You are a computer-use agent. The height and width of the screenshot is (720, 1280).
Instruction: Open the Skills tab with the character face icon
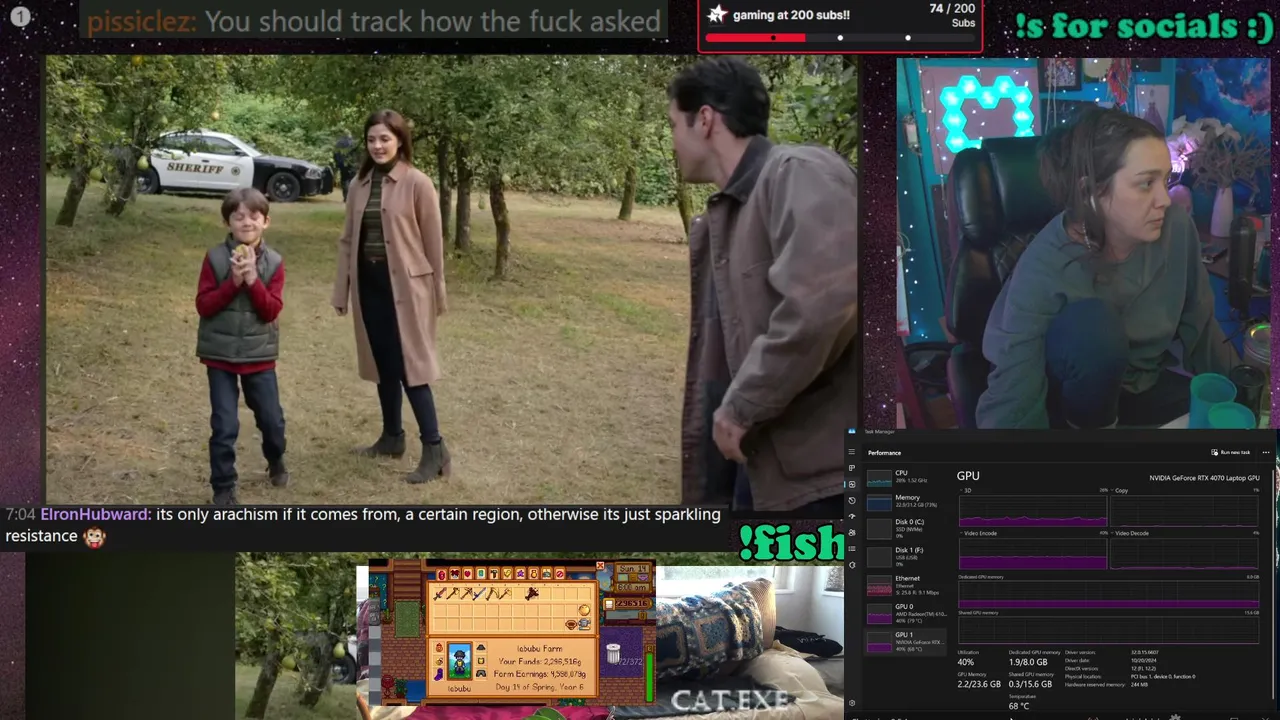tap(454, 574)
